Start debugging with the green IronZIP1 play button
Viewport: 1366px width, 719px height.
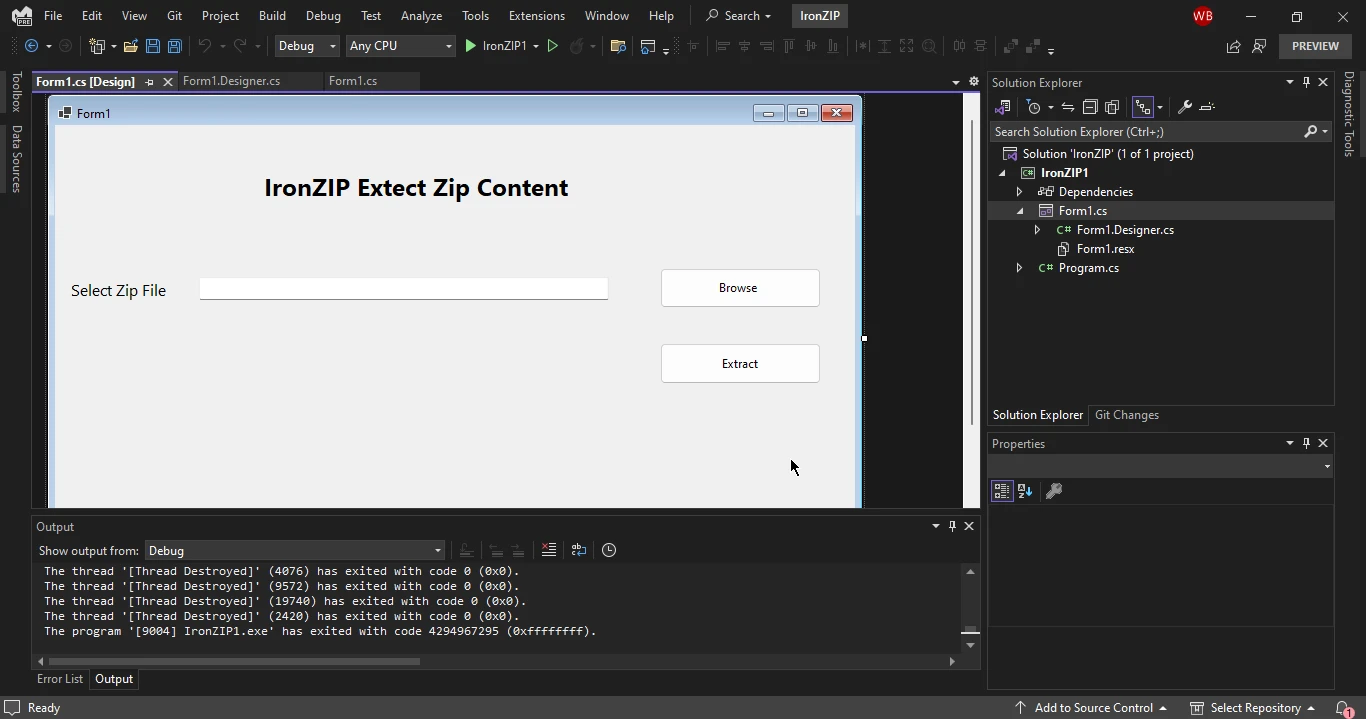pyautogui.click(x=471, y=46)
